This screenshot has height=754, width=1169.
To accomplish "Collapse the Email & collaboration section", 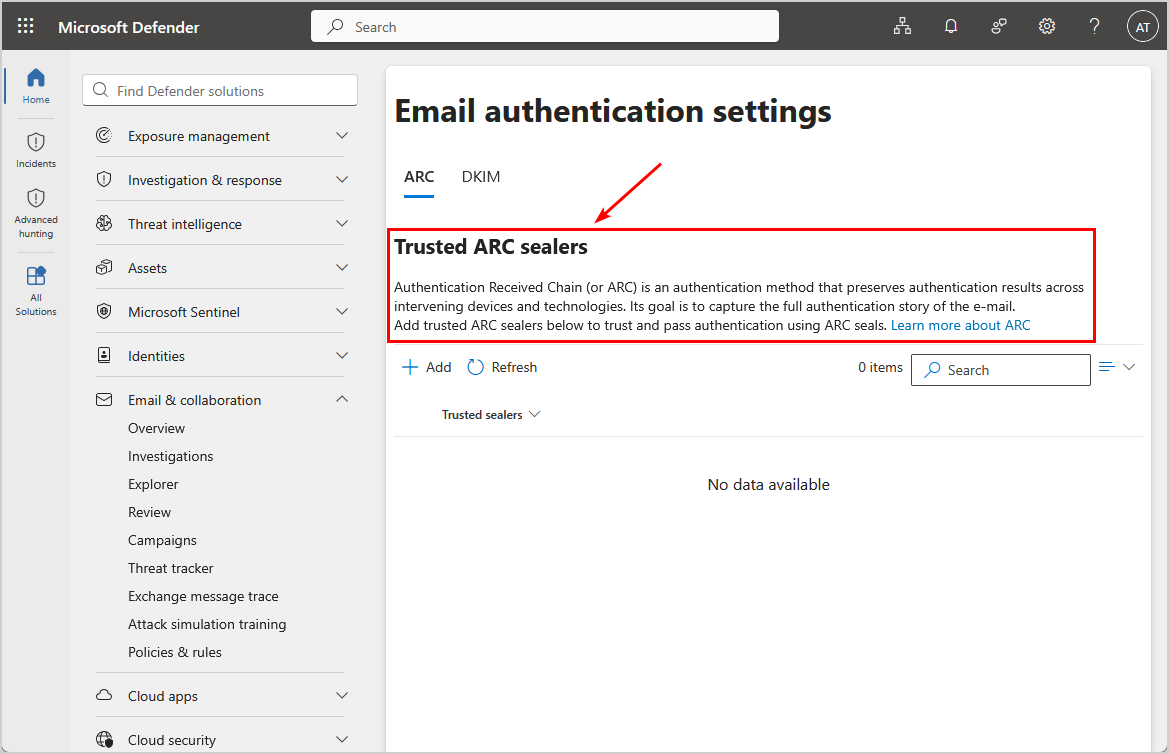I will tap(342, 399).
